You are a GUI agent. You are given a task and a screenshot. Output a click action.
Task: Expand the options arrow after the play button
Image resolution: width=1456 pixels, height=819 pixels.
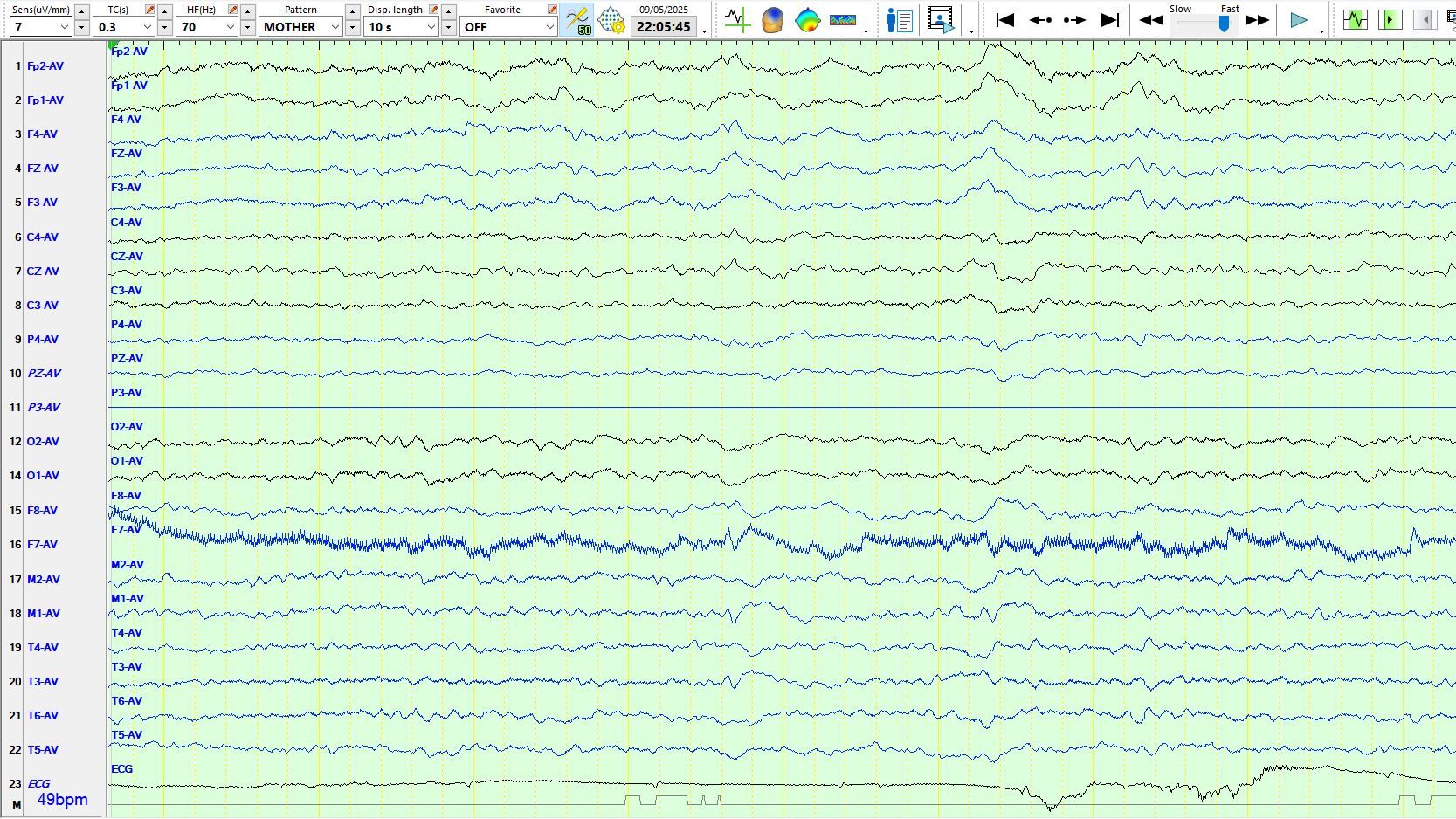[1321, 31]
